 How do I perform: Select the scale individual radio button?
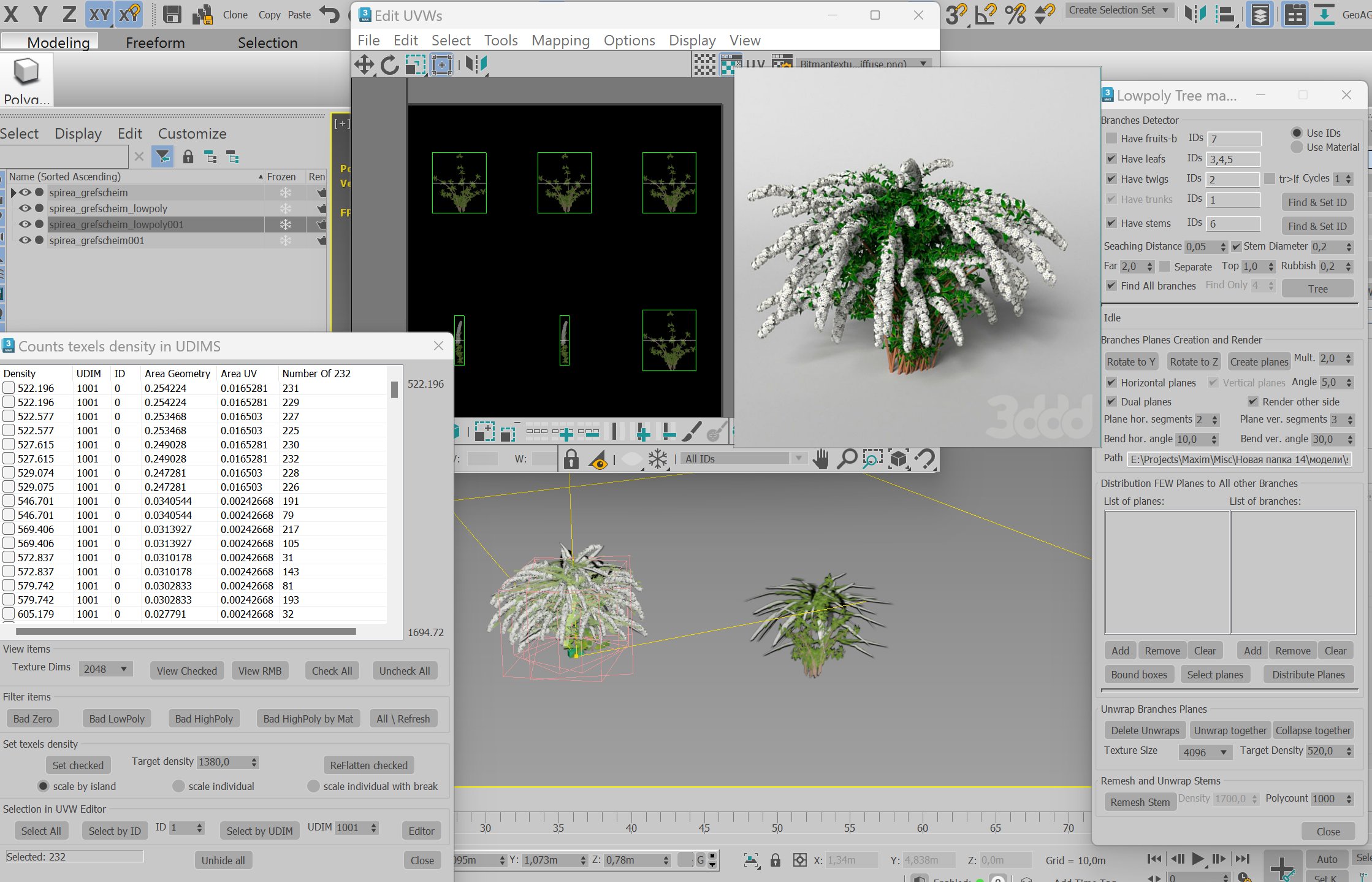click(x=178, y=786)
